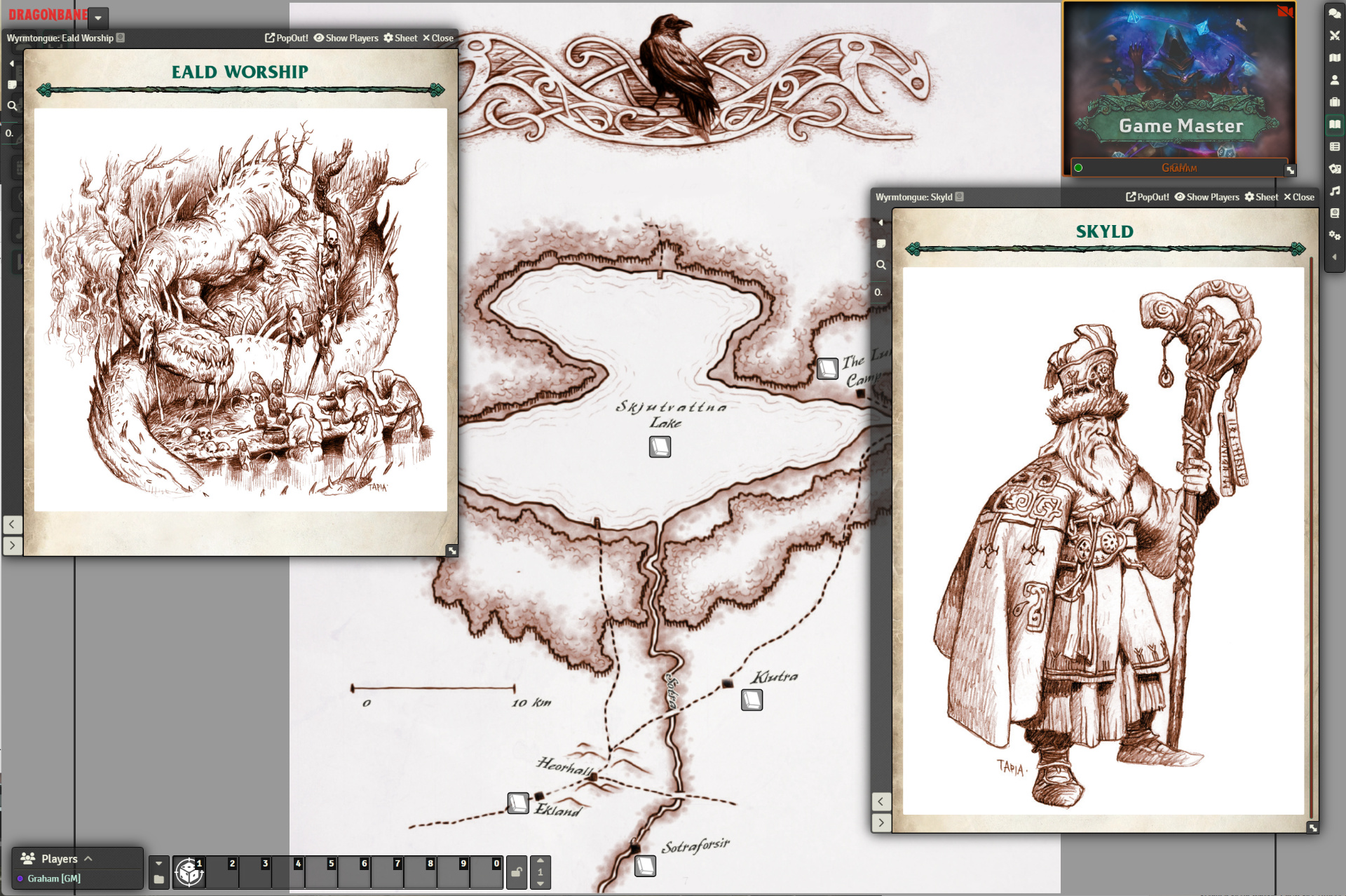Open the Playlists music sidebar tab
The height and width of the screenshot is (896, 1346).
1334,191
